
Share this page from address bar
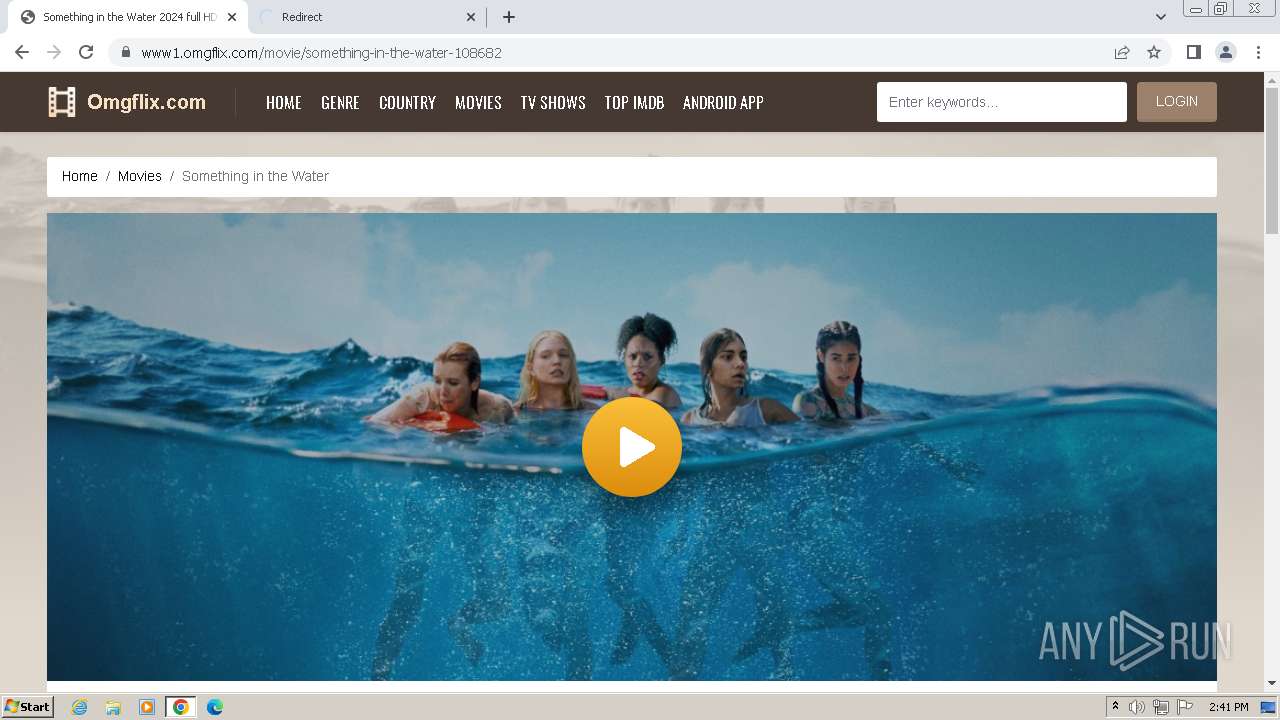point(1122,52)
